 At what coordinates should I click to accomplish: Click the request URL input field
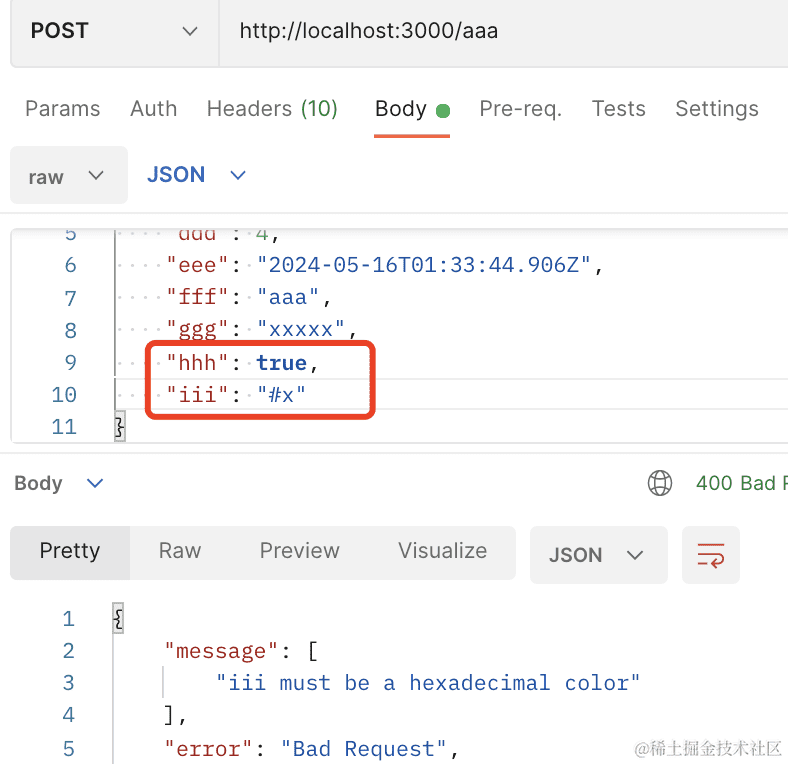click(x=500, y=31)
